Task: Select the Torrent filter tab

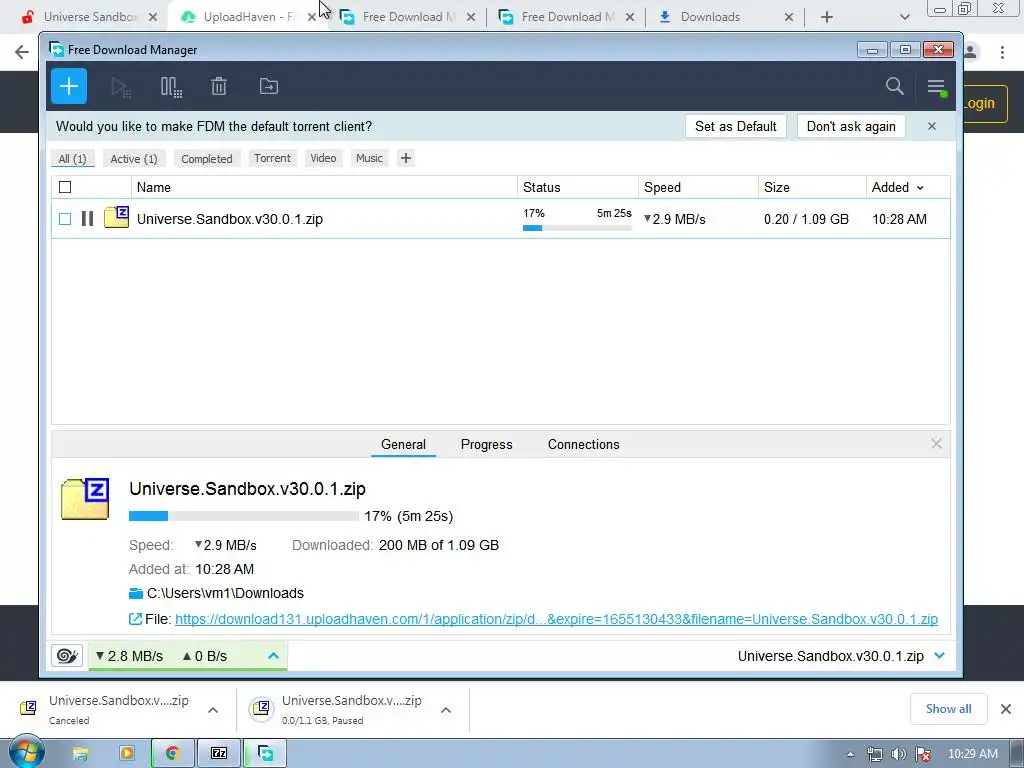Action: click(272, 158)
